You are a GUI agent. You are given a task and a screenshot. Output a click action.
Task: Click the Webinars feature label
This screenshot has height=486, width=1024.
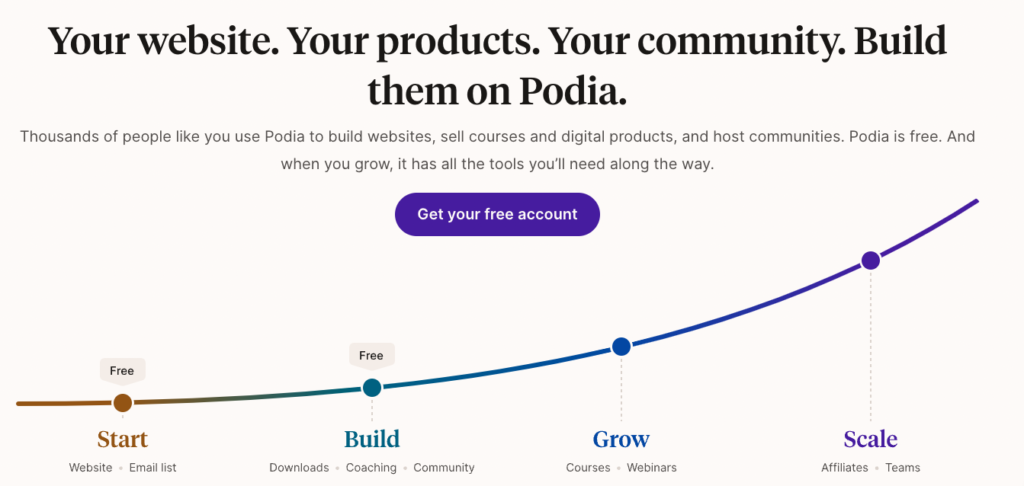pyautogui.click(x=652, y=468)
